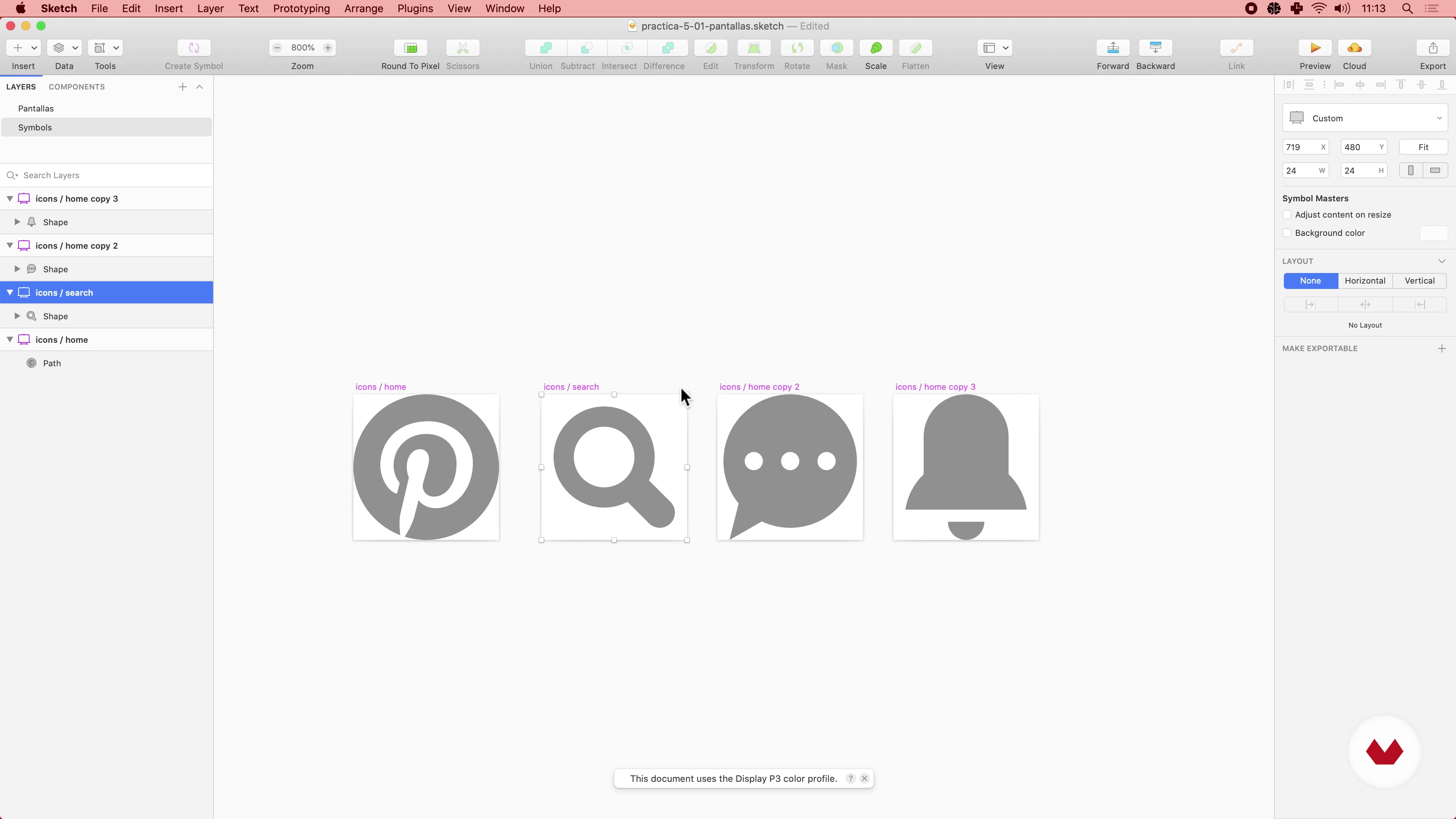Zoom out with the minus icon
Image resolution: width=1456 pixels, height=819 pixels.
coord(277,48)
